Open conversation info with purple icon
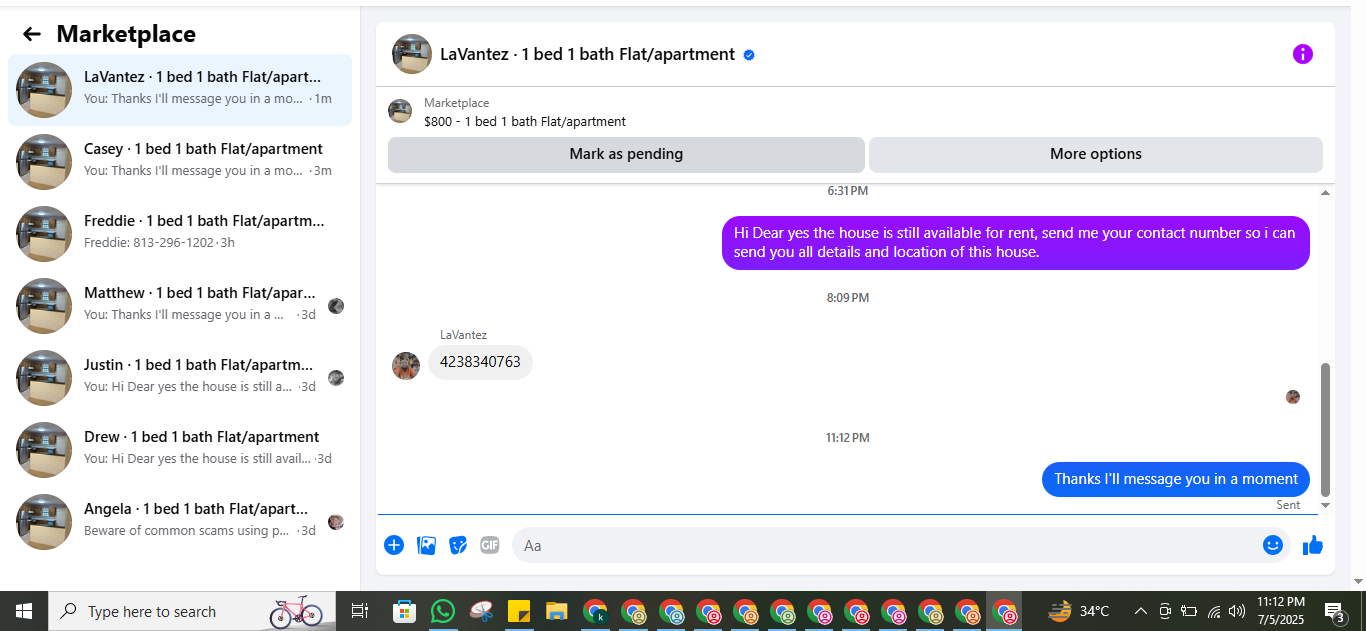The width and height of the screenshot is (1366, 631). 1302,54
